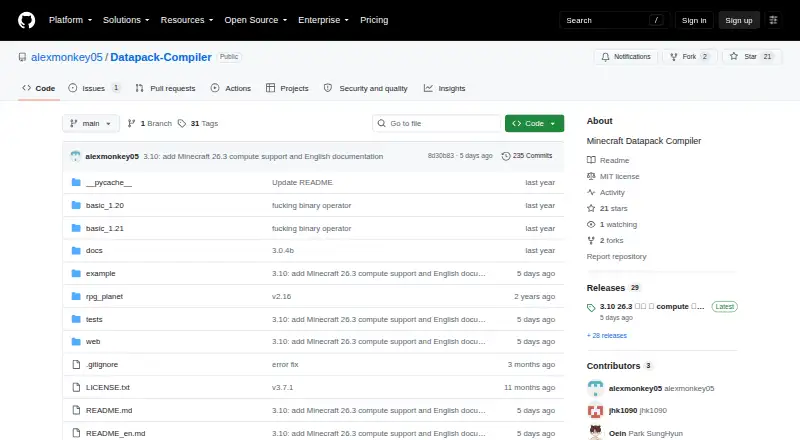Switch to the Code tab
The image size is (800, 440).
click(39, 88)
